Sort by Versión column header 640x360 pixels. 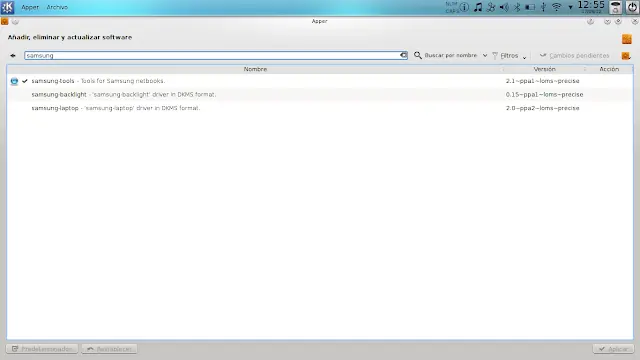pyautogui.click(x=544, y=69)
